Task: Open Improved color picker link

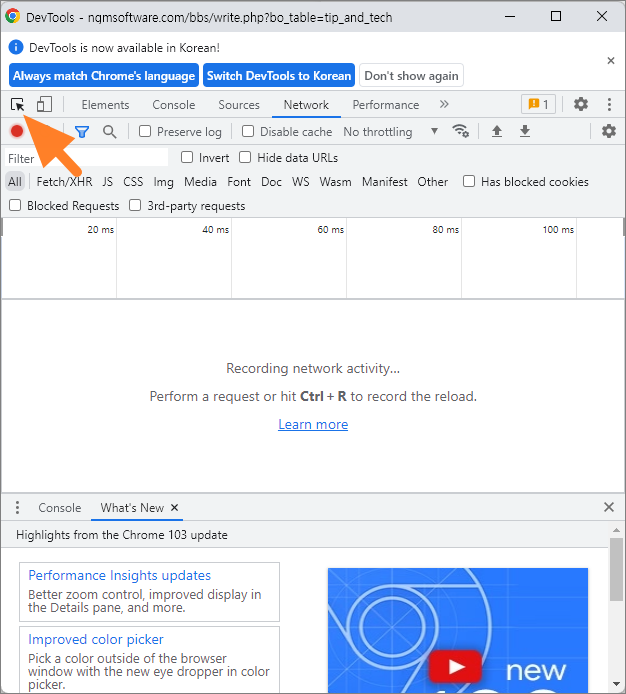Action: [x=96, y=639]
